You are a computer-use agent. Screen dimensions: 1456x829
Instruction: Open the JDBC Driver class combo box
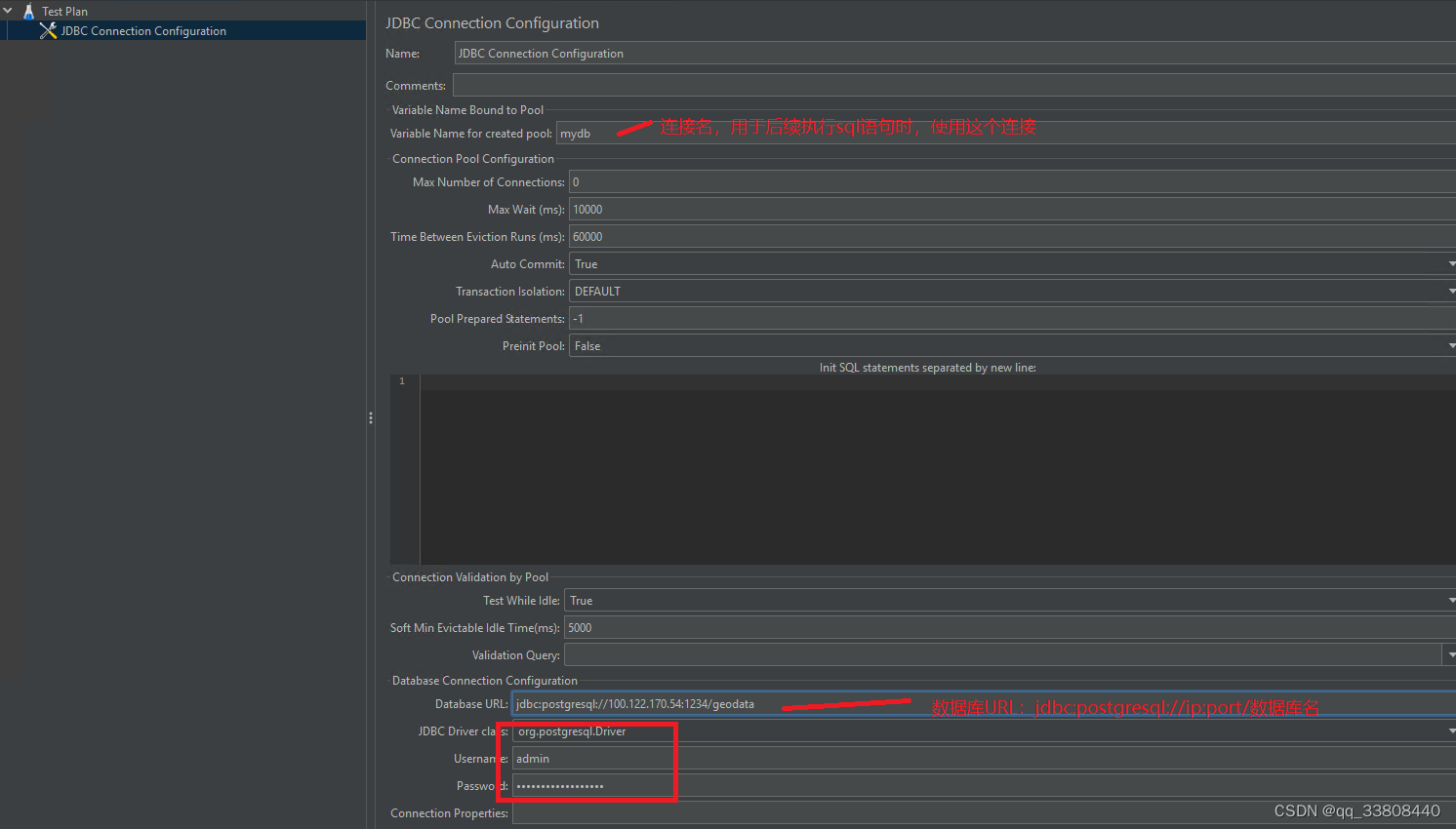click(x=984, y=731)
